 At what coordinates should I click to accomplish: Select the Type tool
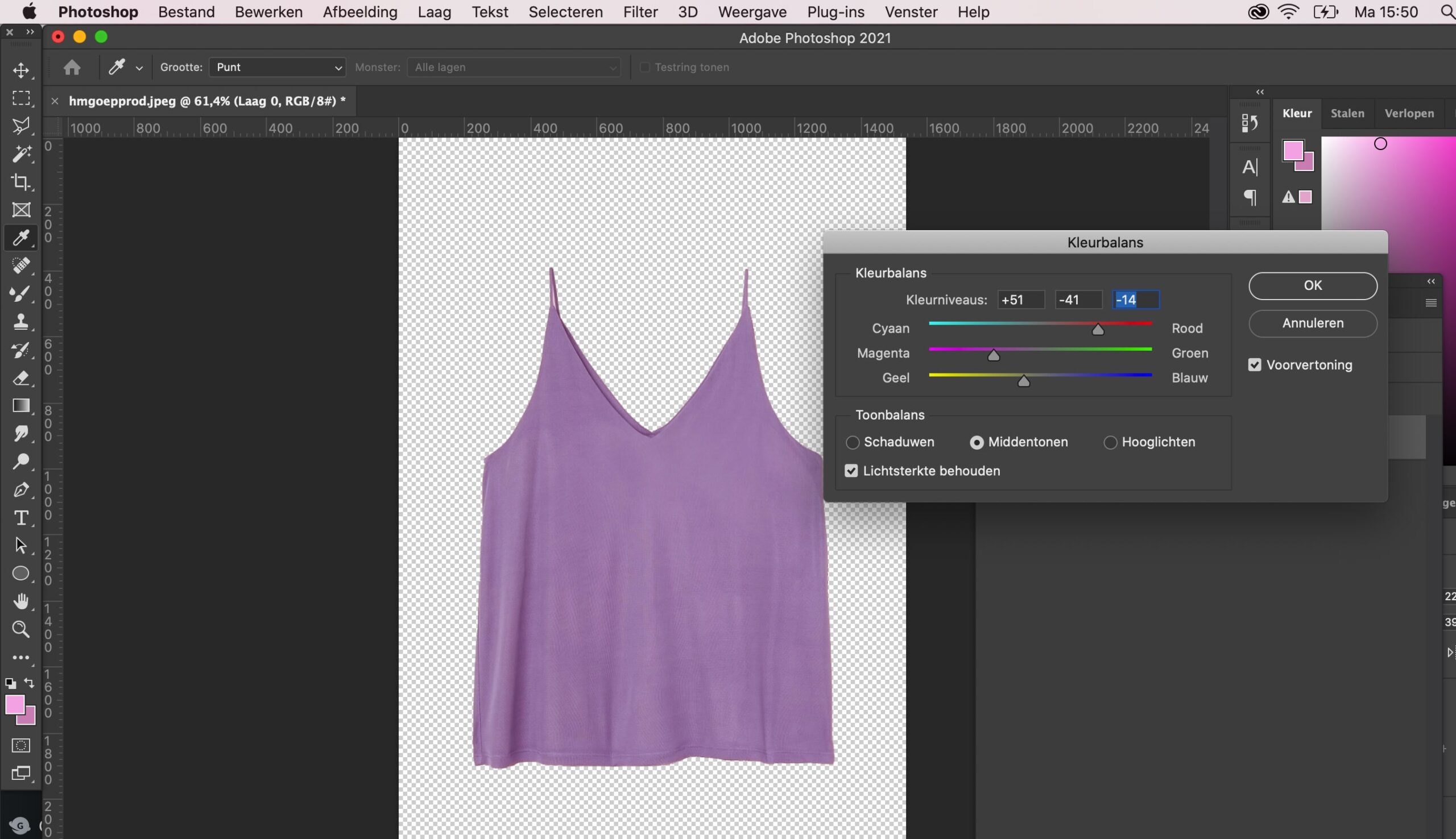point(21,518)
